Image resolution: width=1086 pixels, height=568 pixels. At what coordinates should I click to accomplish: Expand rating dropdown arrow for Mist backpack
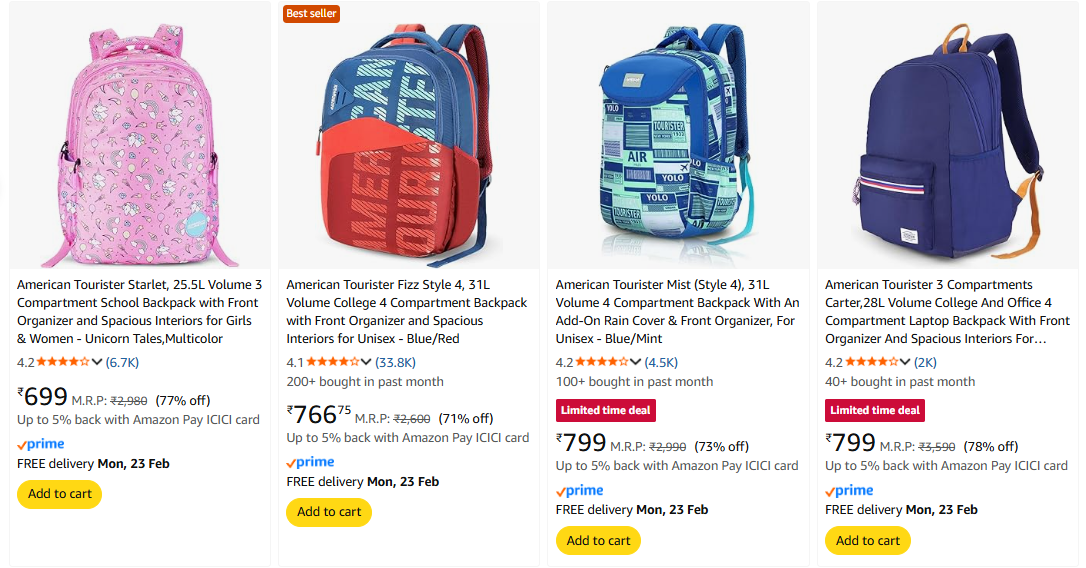tap(636, 362)
